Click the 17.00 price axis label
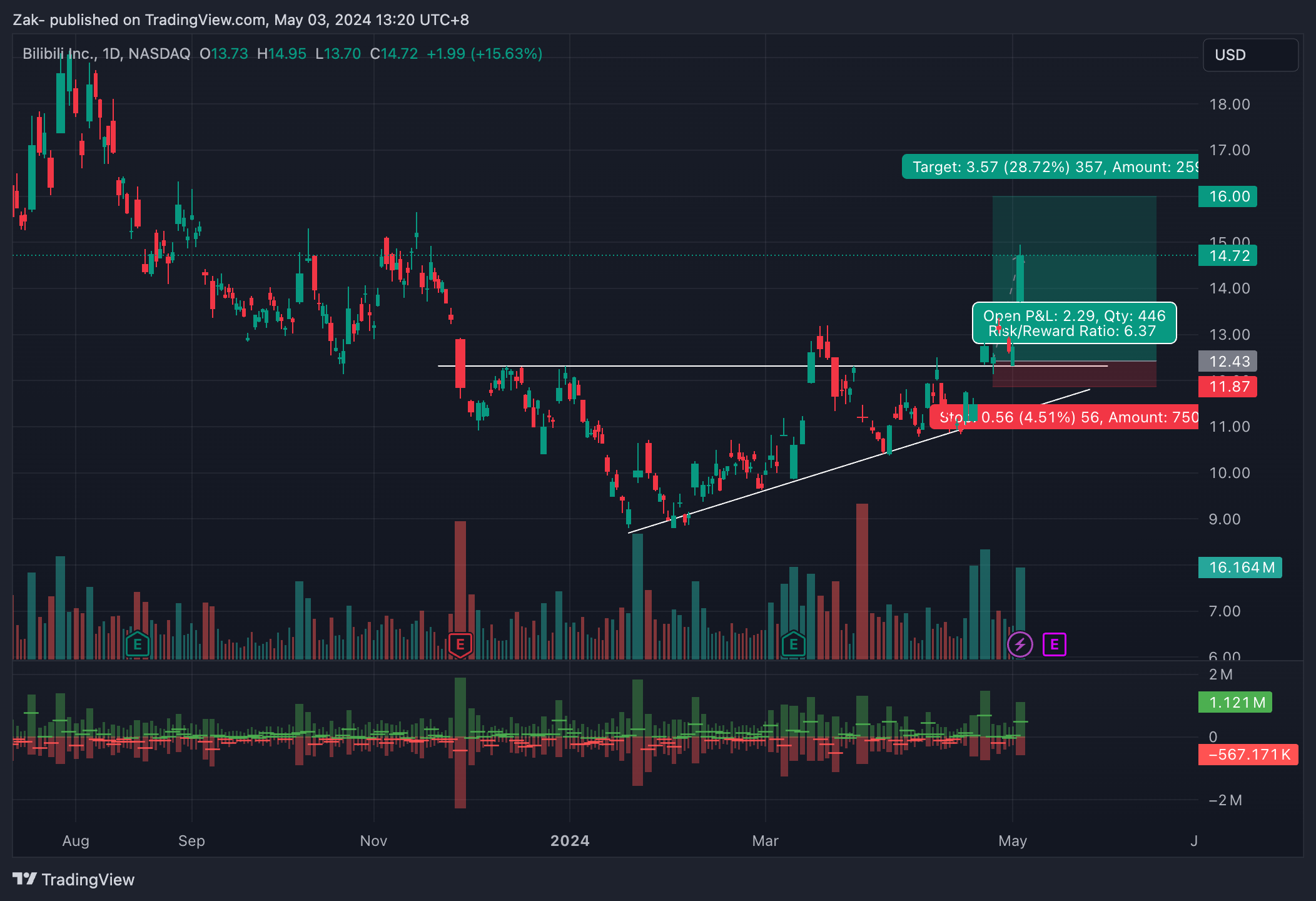The image size is (1316, 901). (1230, 150)
